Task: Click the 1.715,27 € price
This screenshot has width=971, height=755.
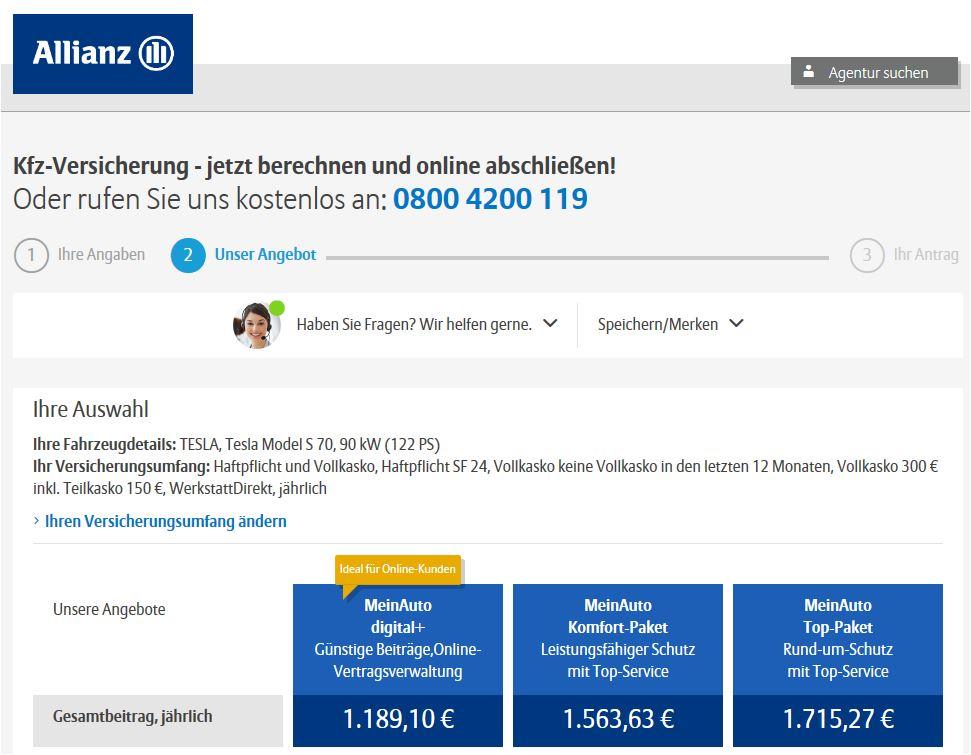Action: pyautogui.click(x=837, y=720)
